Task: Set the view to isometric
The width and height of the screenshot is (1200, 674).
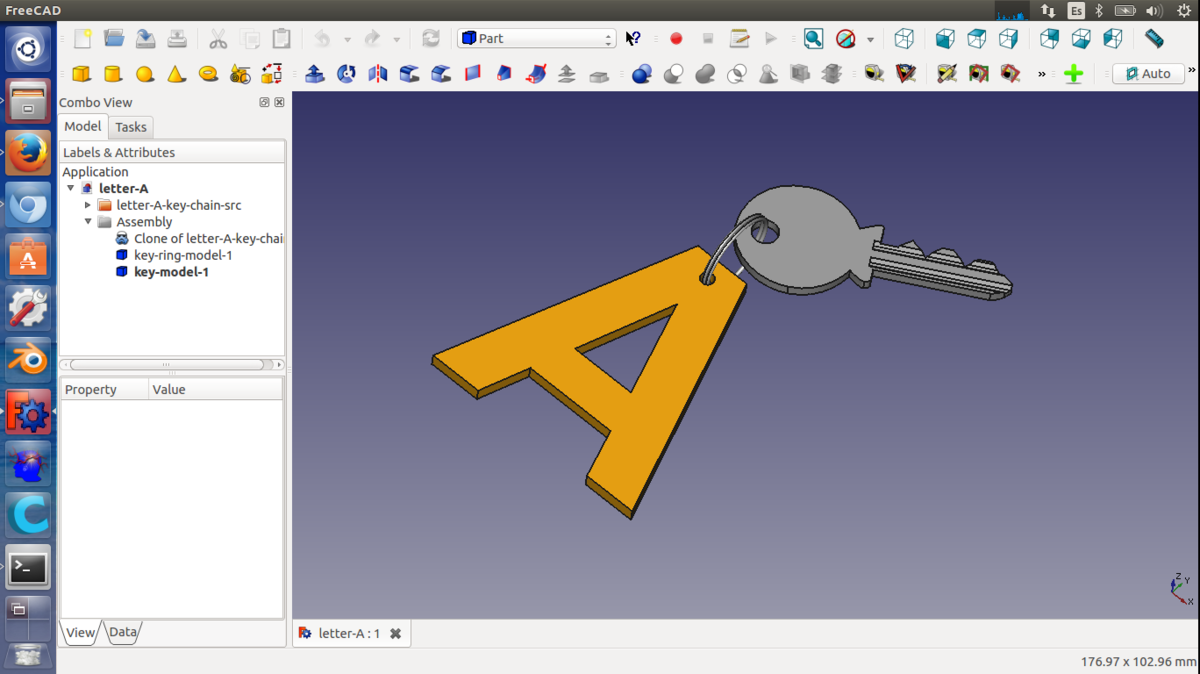Action: [905, 38]
